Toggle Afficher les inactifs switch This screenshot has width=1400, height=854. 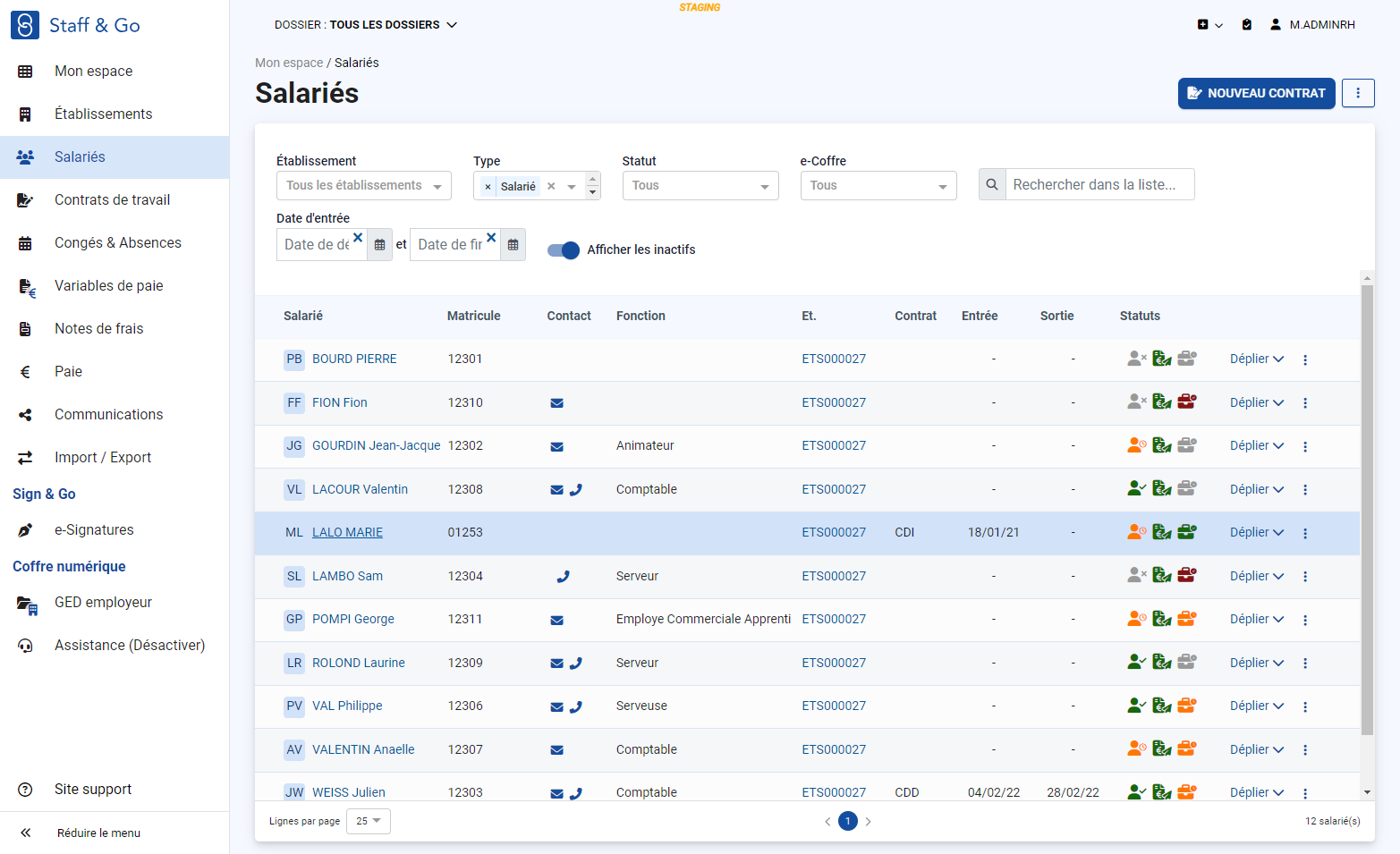click(564, 250)
